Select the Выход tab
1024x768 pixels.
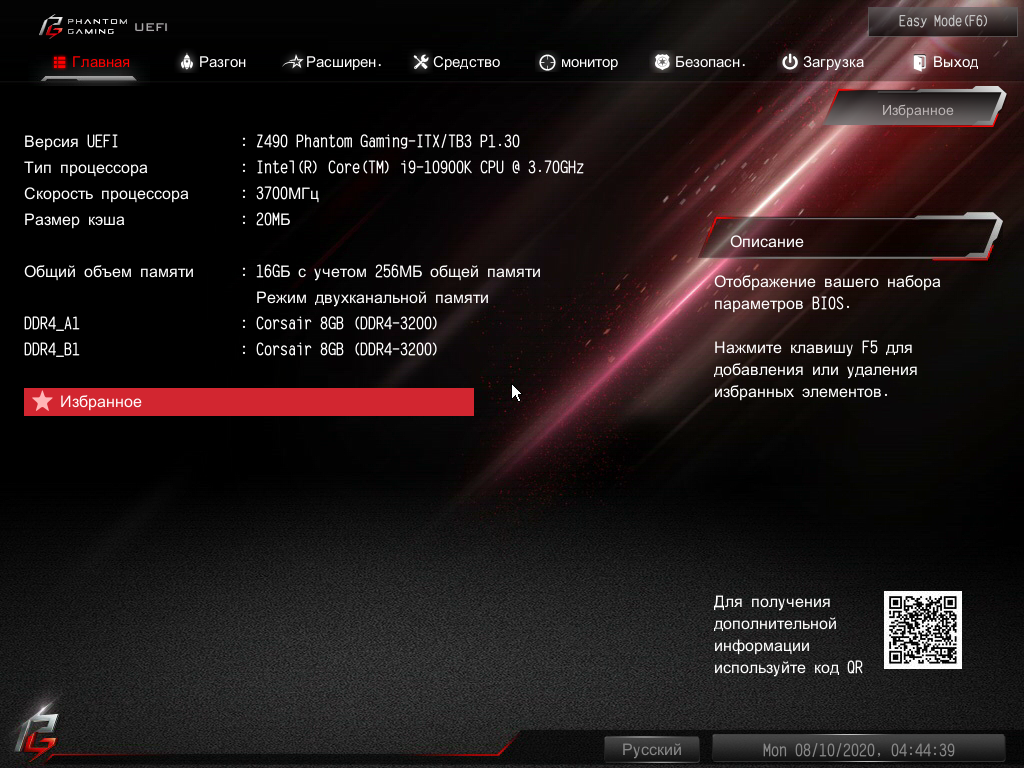[x=946, y=62]
